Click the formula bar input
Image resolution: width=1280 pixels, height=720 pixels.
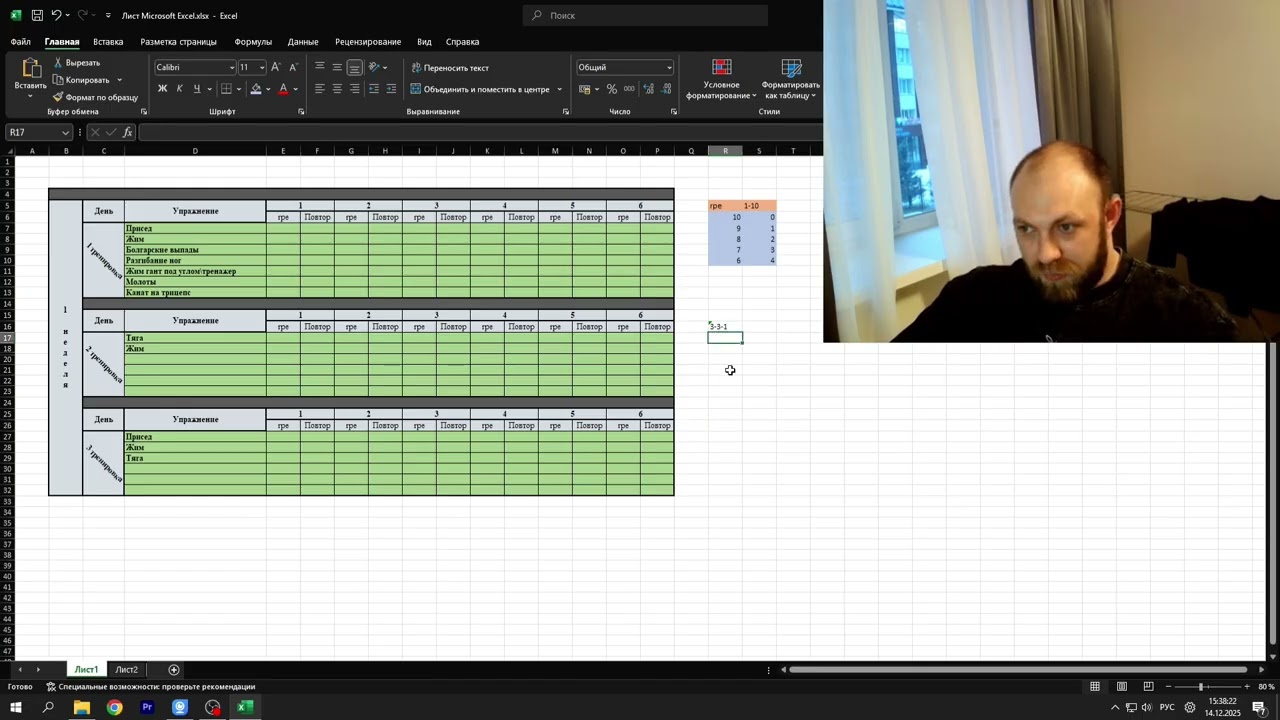click(480, 132)
